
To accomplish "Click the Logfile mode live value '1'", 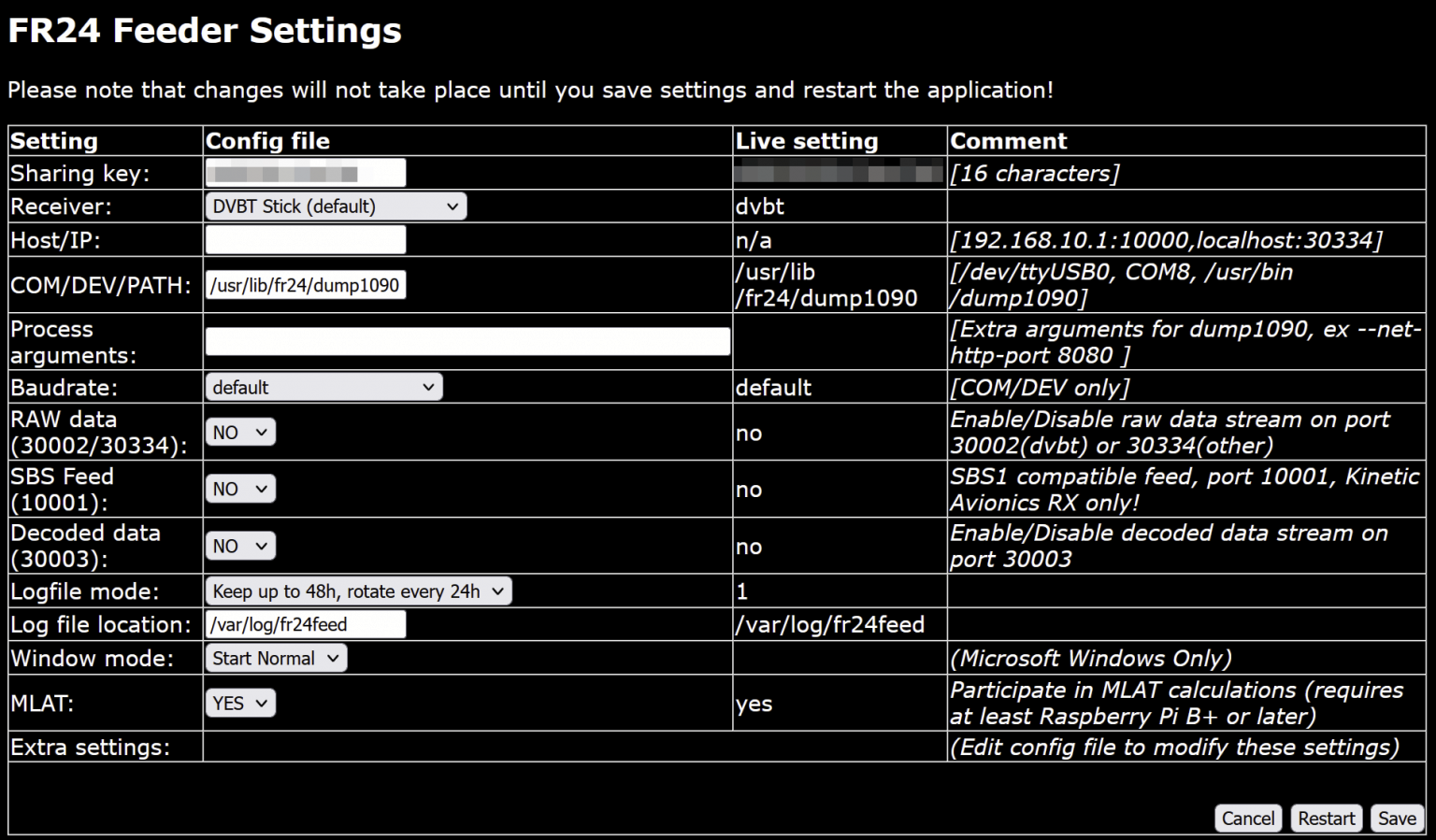I will [742, 591].
